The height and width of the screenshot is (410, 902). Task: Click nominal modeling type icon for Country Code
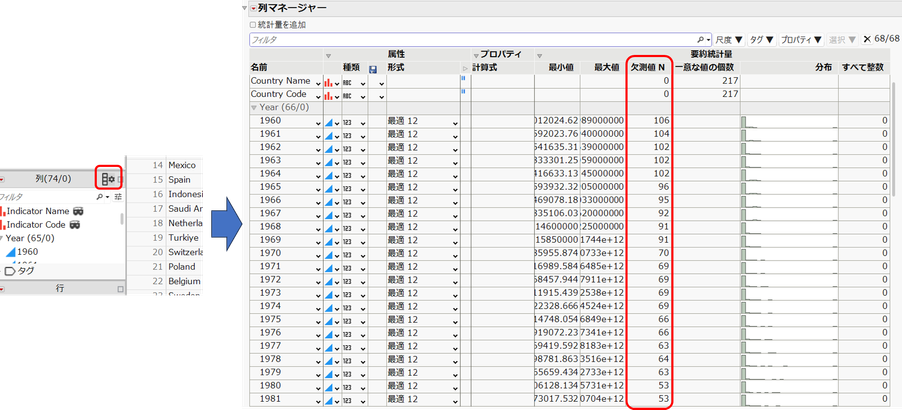pos(329,96)
